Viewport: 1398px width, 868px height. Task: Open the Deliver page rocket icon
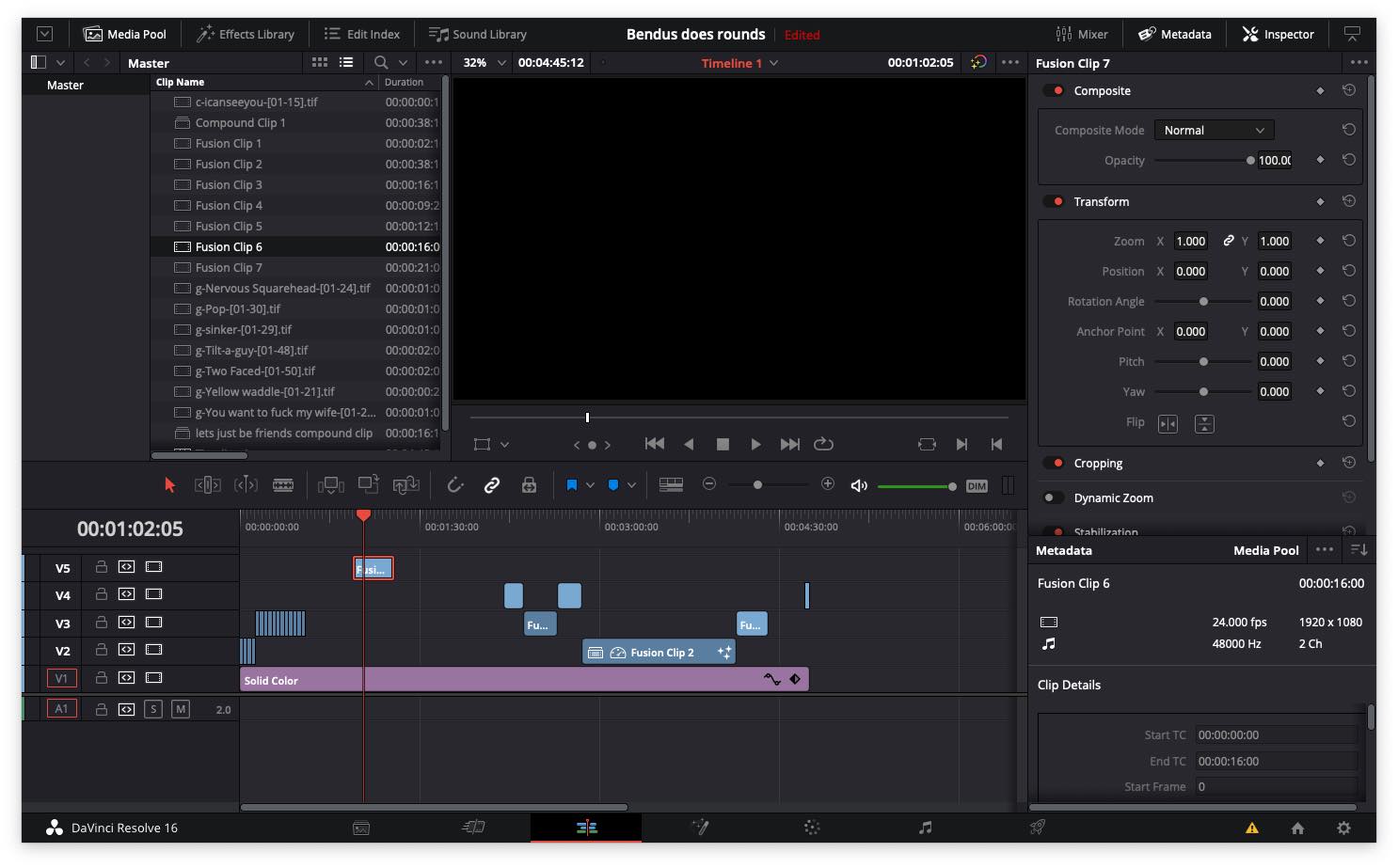pos(1037,828)
